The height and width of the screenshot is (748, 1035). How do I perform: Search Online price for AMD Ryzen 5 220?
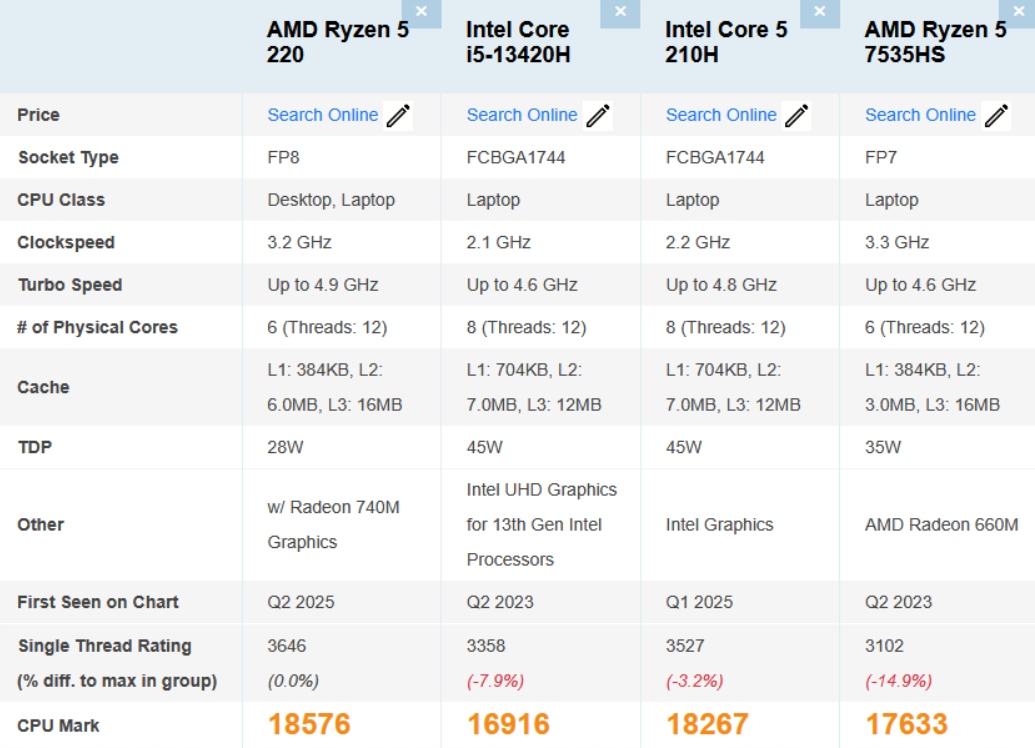[x=323, y=115]
